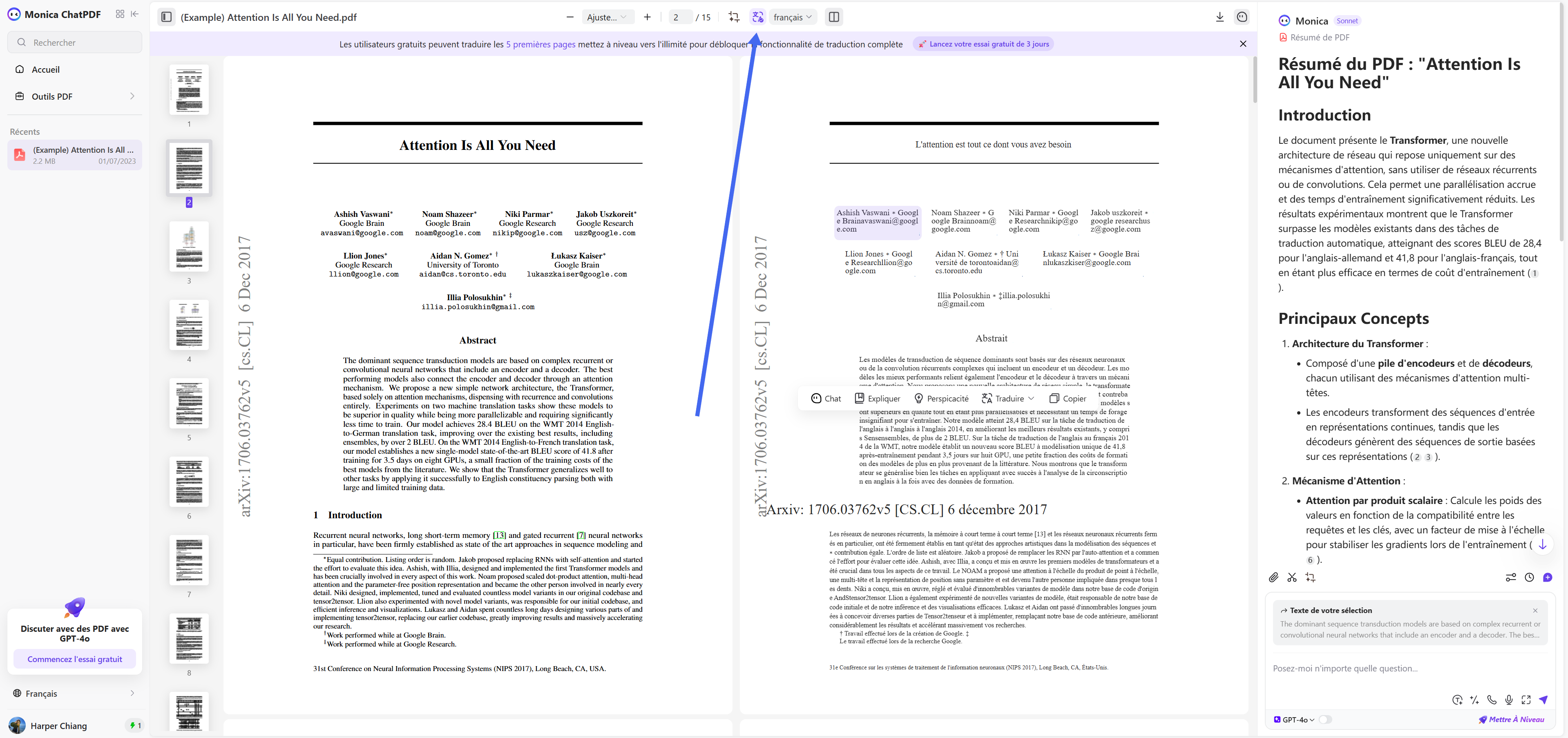Click the Sonnet model badge
Viewport: 1568px width, 738px height.
point(1347,21)
